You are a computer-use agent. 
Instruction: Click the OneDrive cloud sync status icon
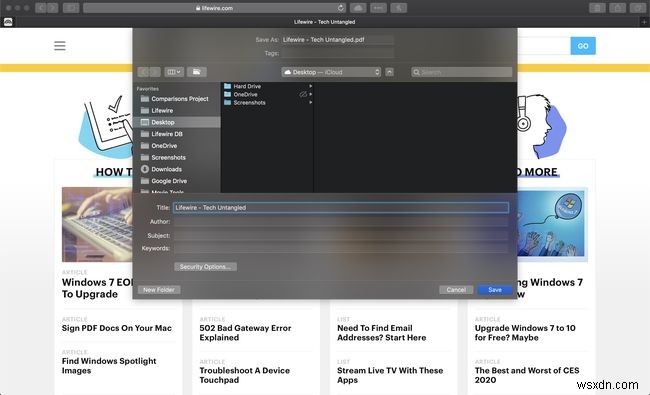click(x=303, y=95)
